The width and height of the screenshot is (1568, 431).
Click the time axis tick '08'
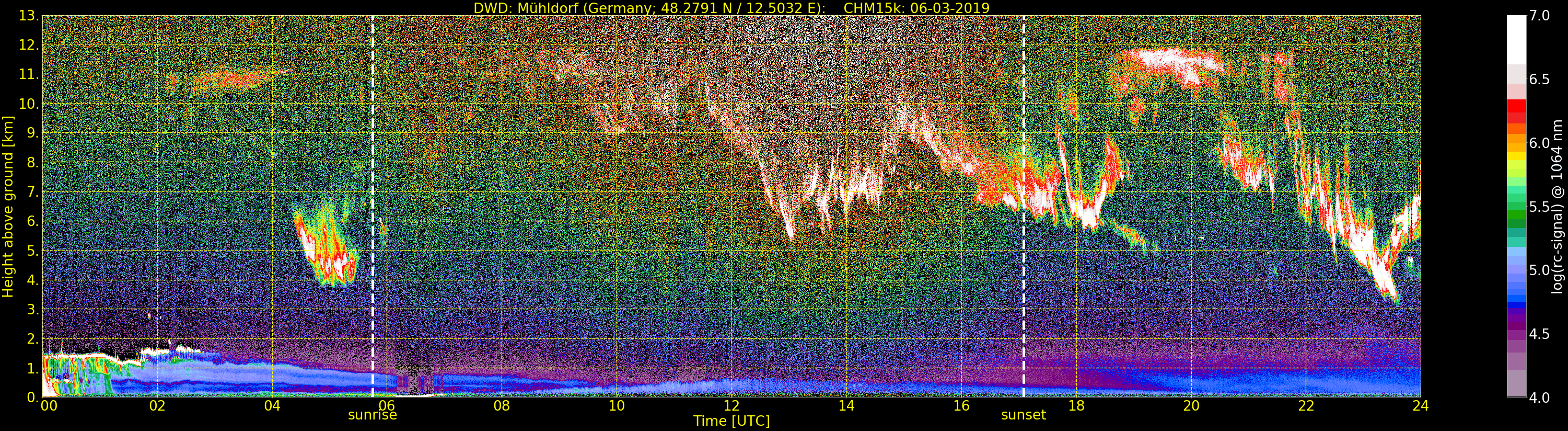502,405
